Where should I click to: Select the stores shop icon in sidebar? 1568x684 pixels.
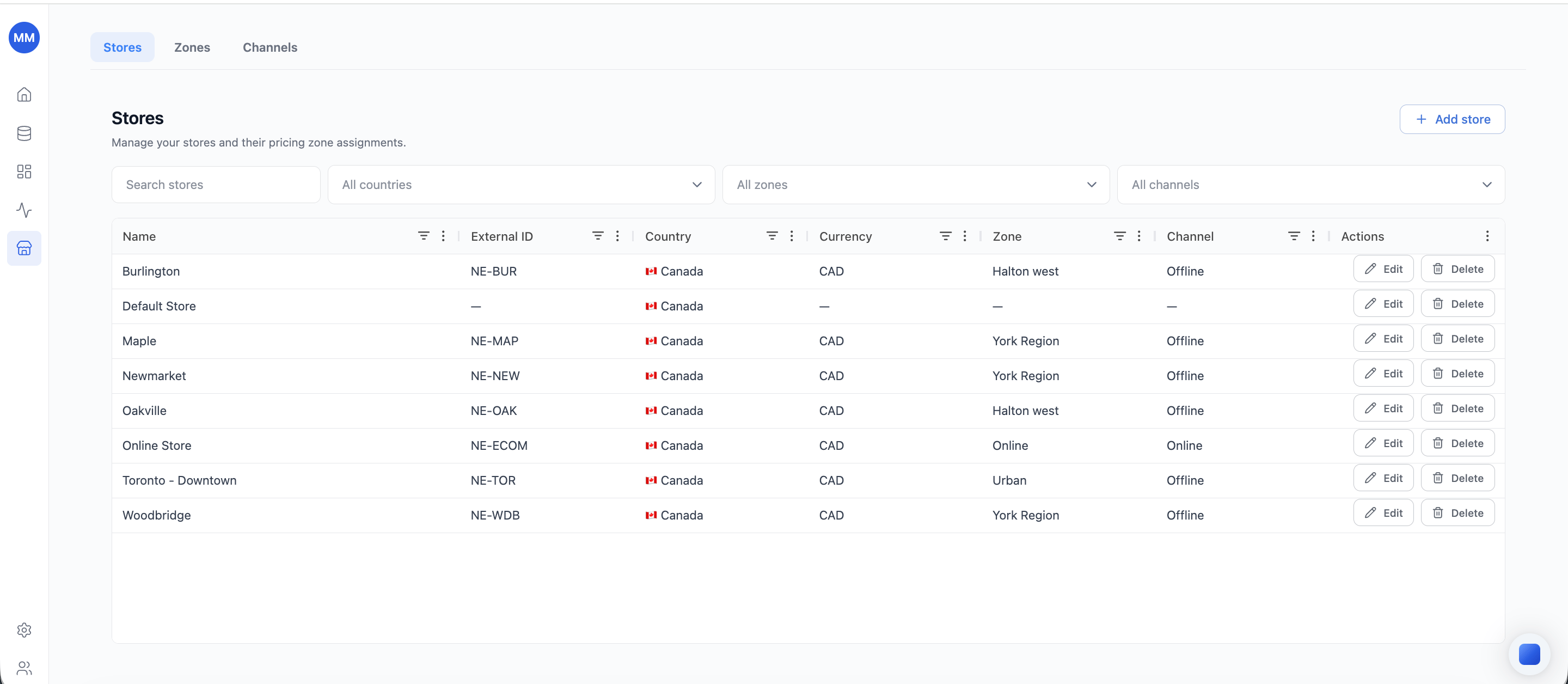click(24, 248)
